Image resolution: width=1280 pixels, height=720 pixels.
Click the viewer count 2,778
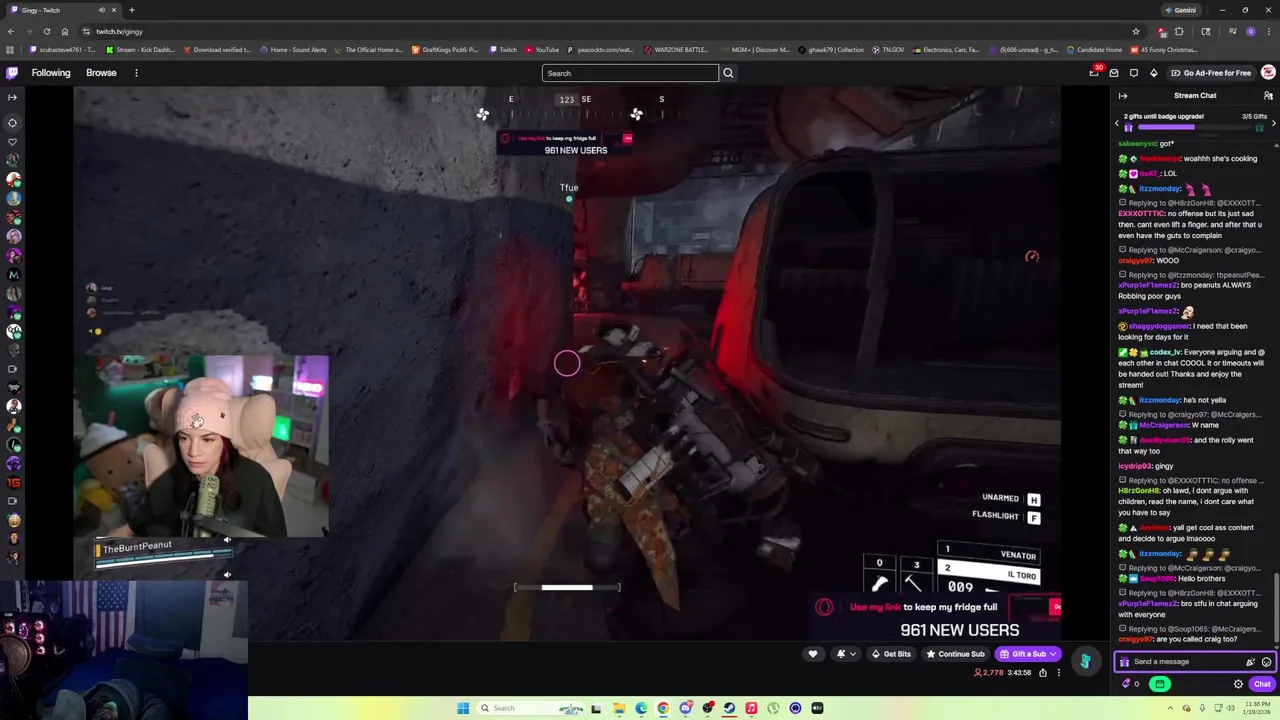click(x=988, y=673)
